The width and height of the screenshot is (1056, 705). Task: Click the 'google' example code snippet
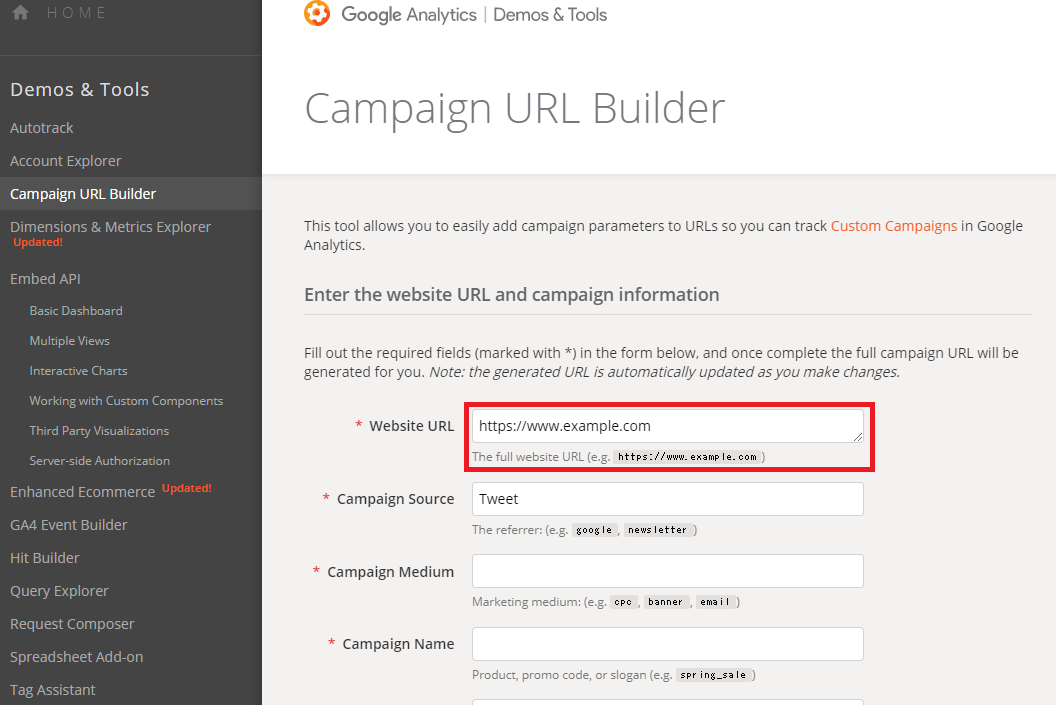(594, 531)
